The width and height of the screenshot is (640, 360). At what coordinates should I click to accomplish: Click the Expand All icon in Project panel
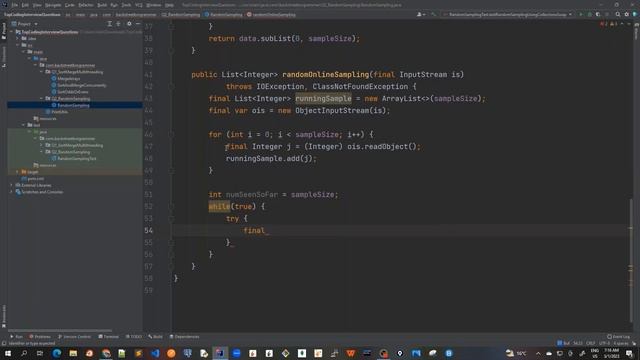pyautogui.click(x=109, y=24)
